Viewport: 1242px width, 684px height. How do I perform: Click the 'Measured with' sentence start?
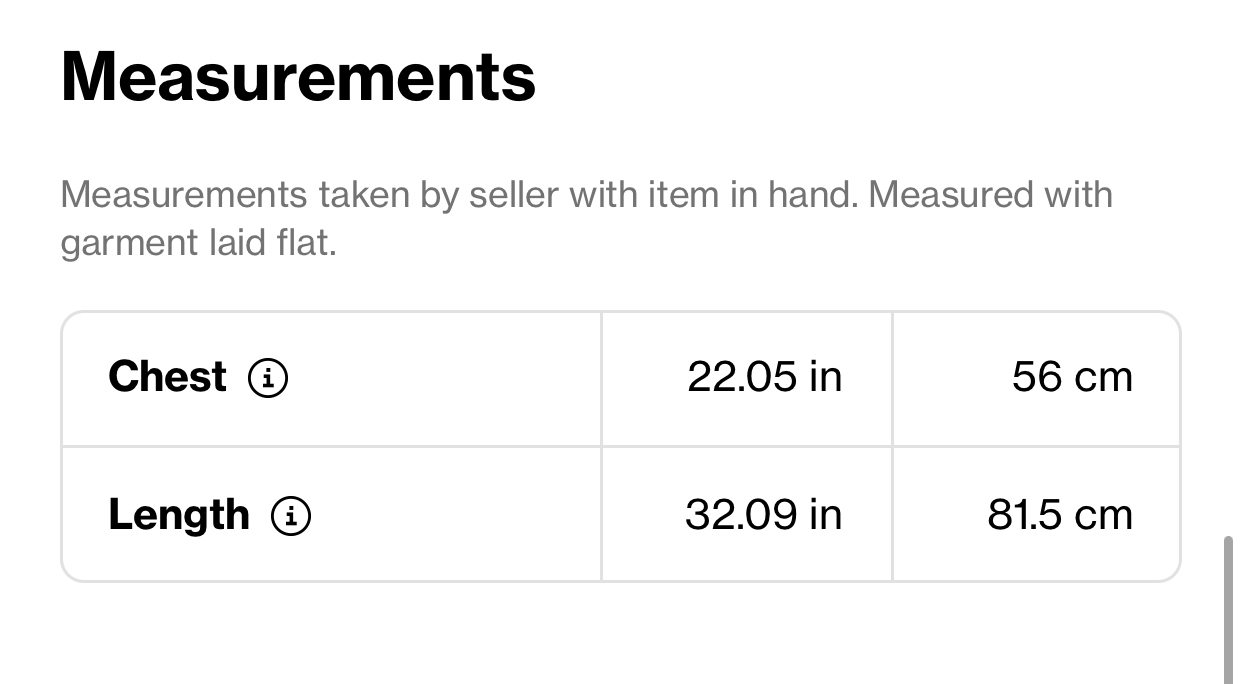click(990, 194)
